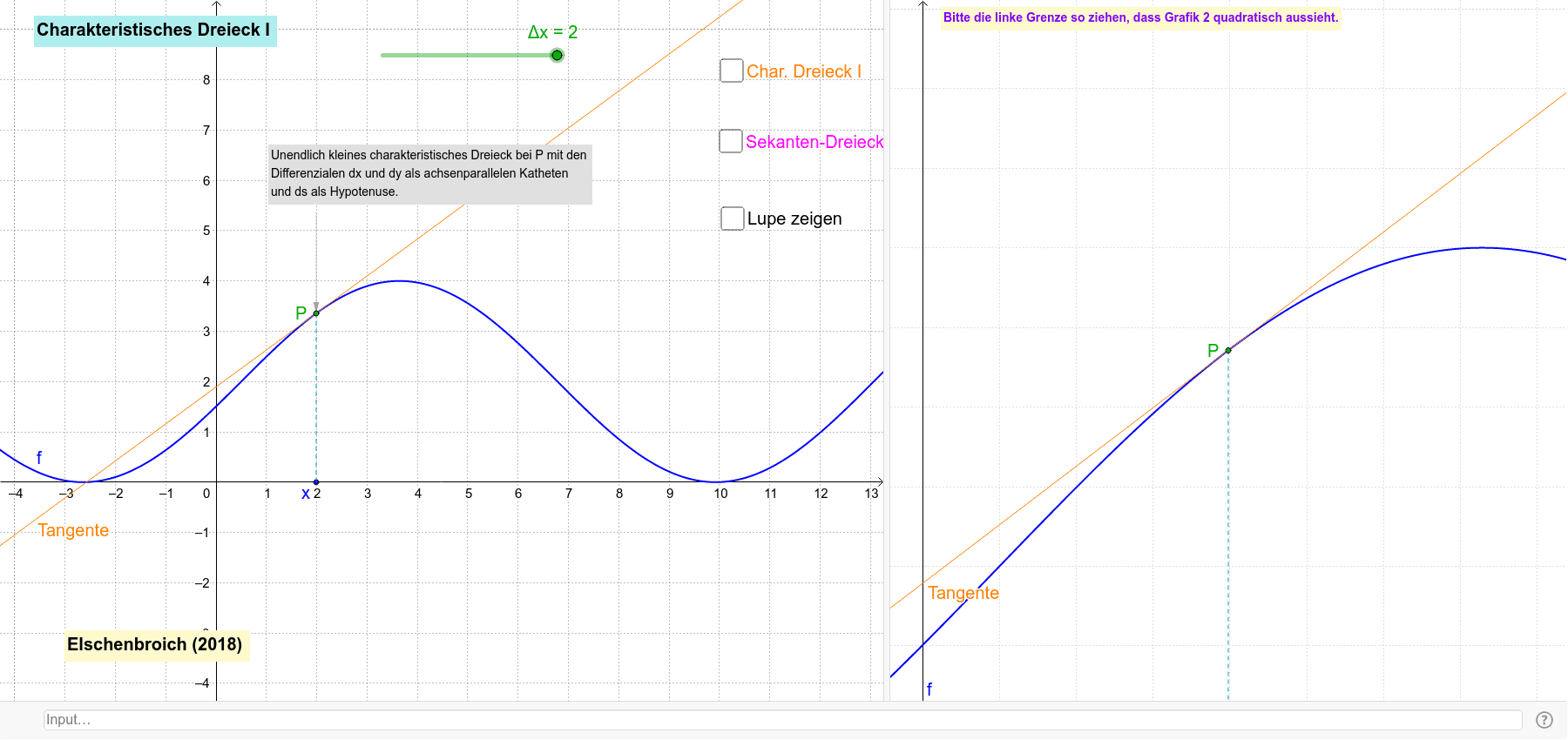
Task: Select point P in left graph
Action: click(x=316, y=313)
